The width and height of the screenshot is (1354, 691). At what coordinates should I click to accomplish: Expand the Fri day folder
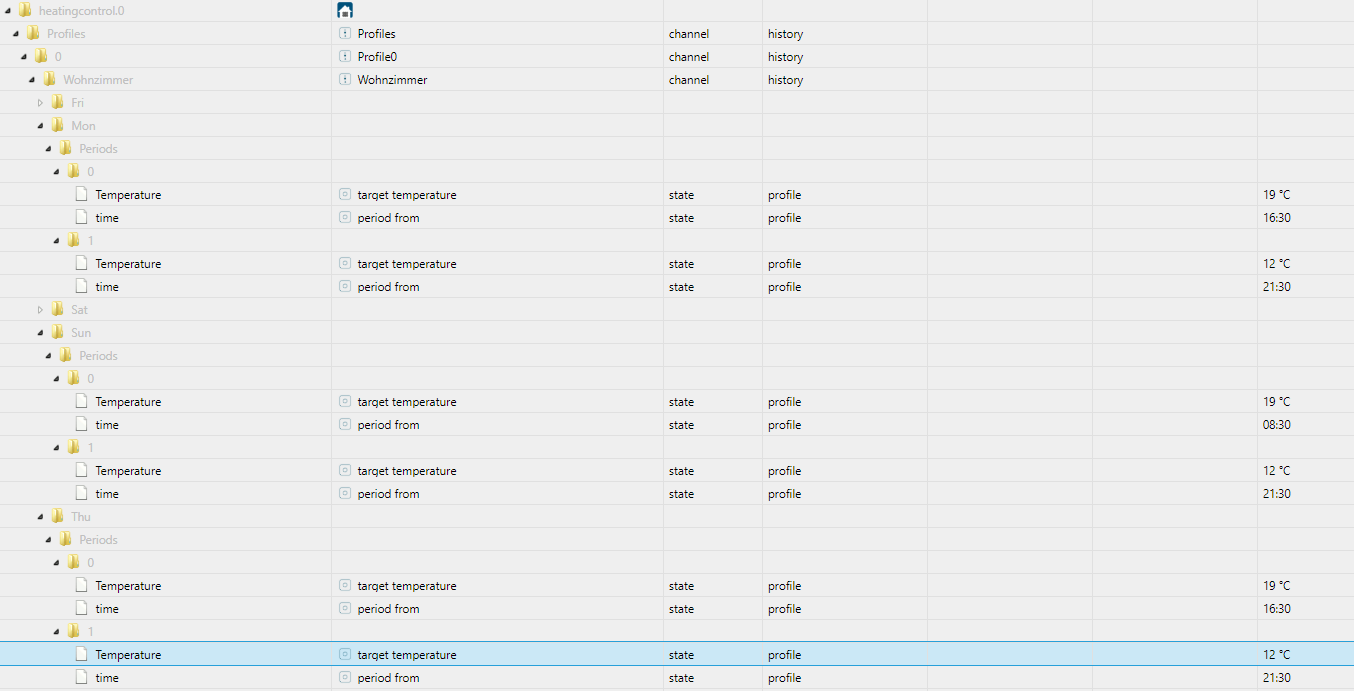[41, 103]
